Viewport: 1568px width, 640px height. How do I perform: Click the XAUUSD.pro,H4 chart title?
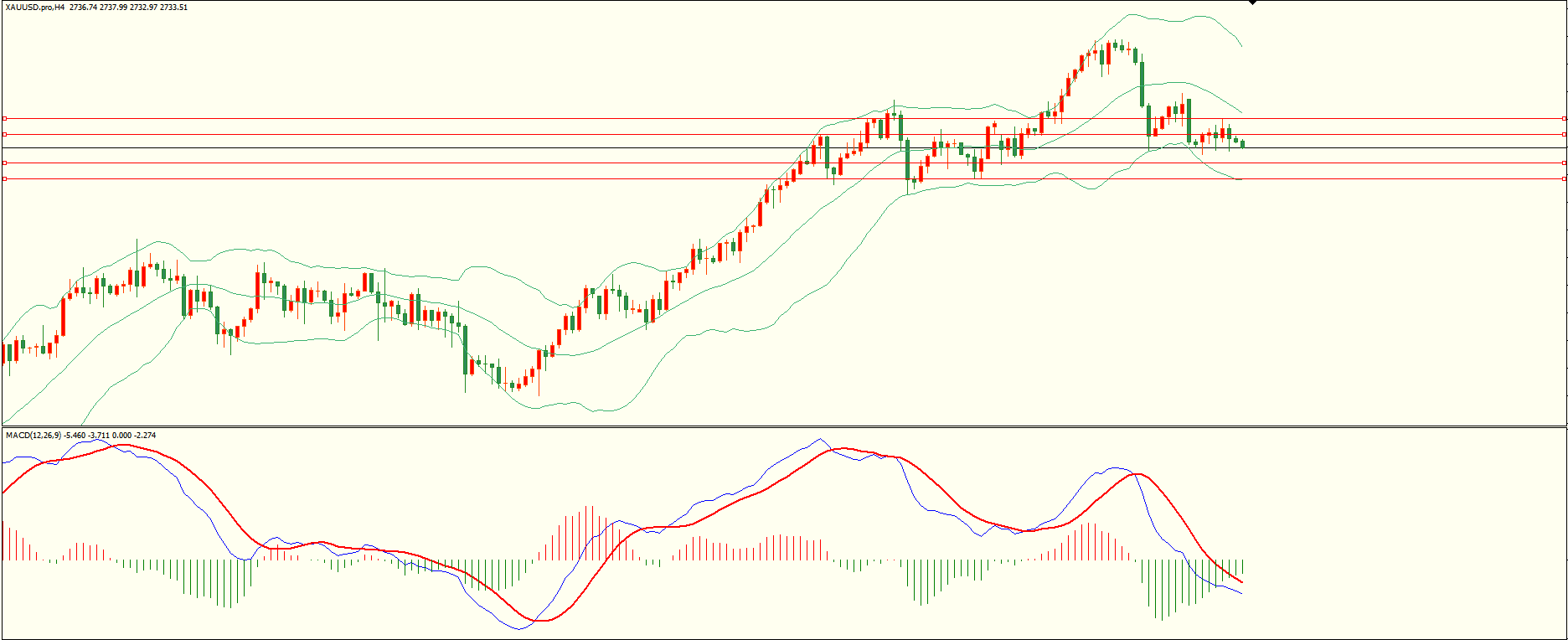(35, 8)
